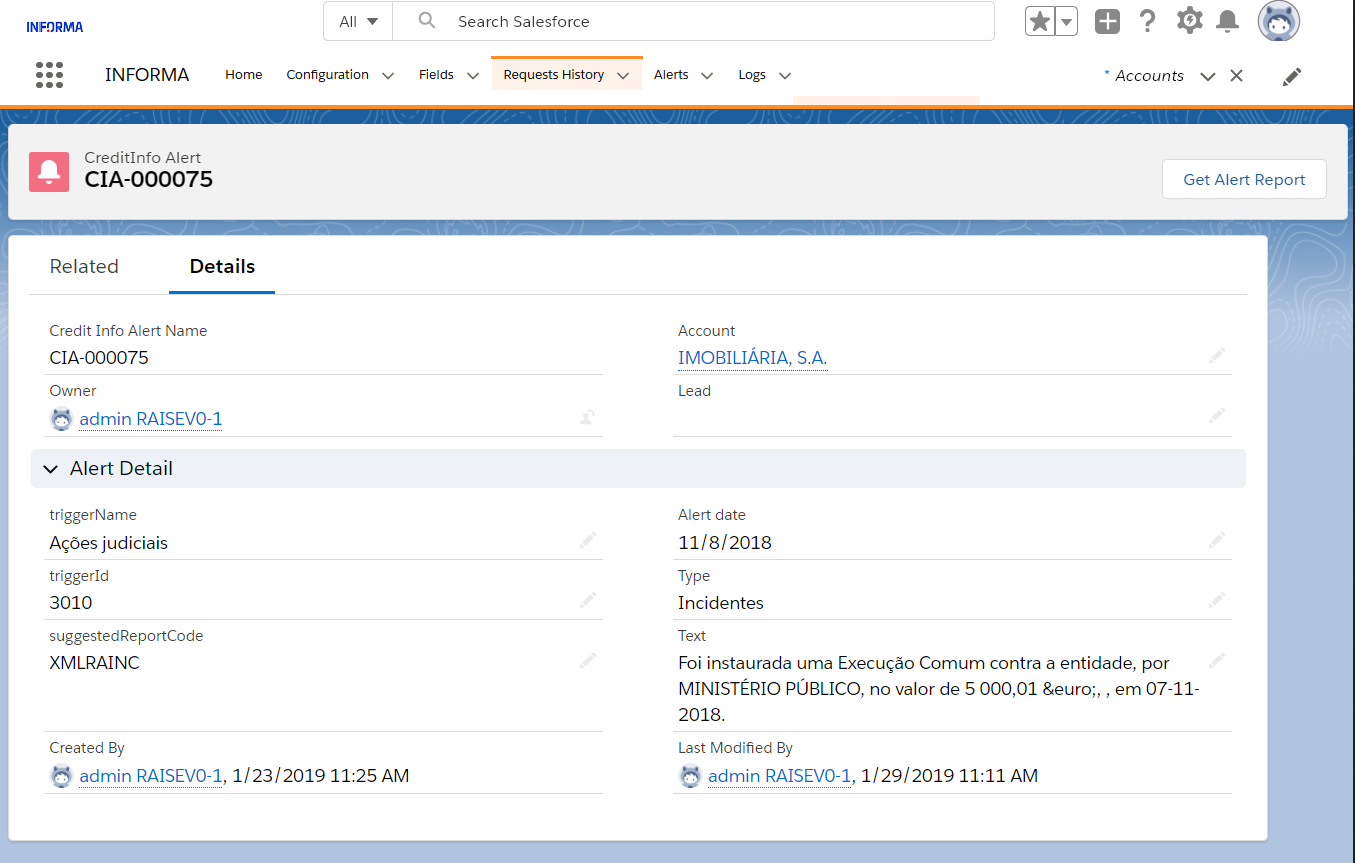This screenshot has width=1355, height=863.
Task: Expand the Alerts navigation dropdown
Action: point(707,76)
